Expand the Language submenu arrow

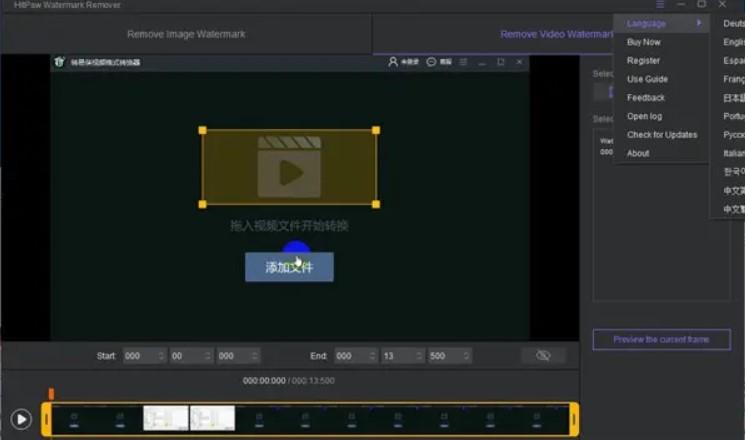(699, 23)
